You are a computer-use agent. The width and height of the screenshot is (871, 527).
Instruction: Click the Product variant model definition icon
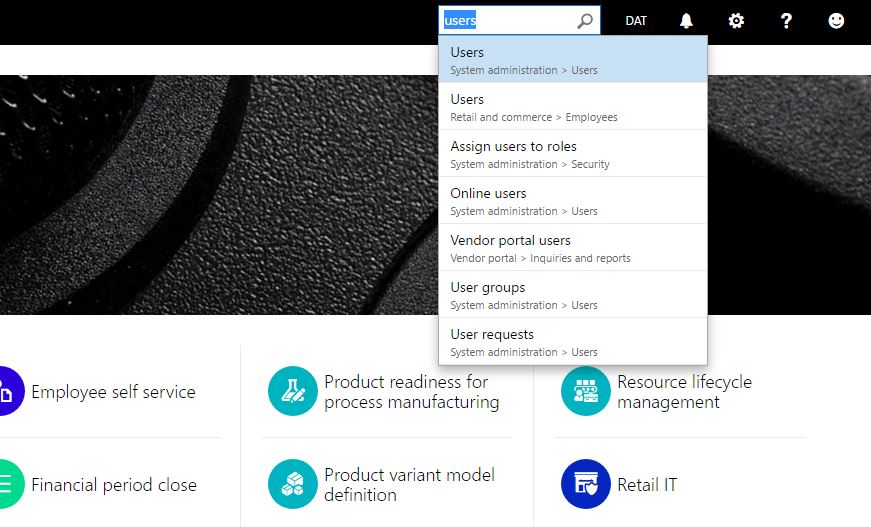click(292, 484)
